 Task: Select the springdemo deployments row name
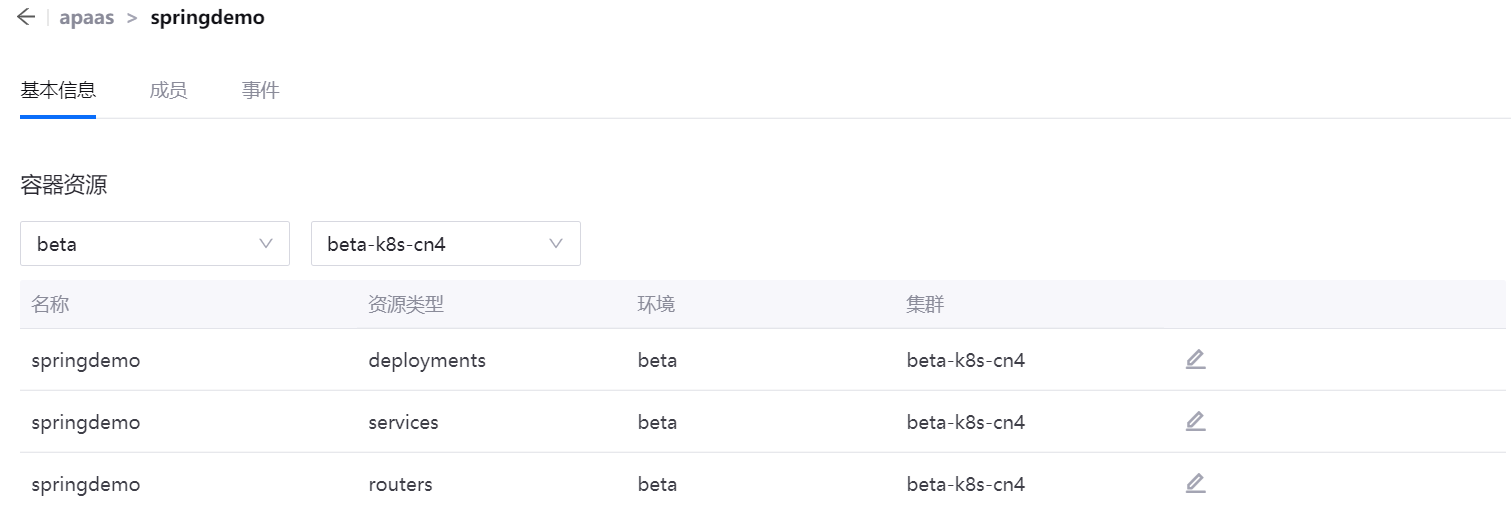[x=86, y=361]
